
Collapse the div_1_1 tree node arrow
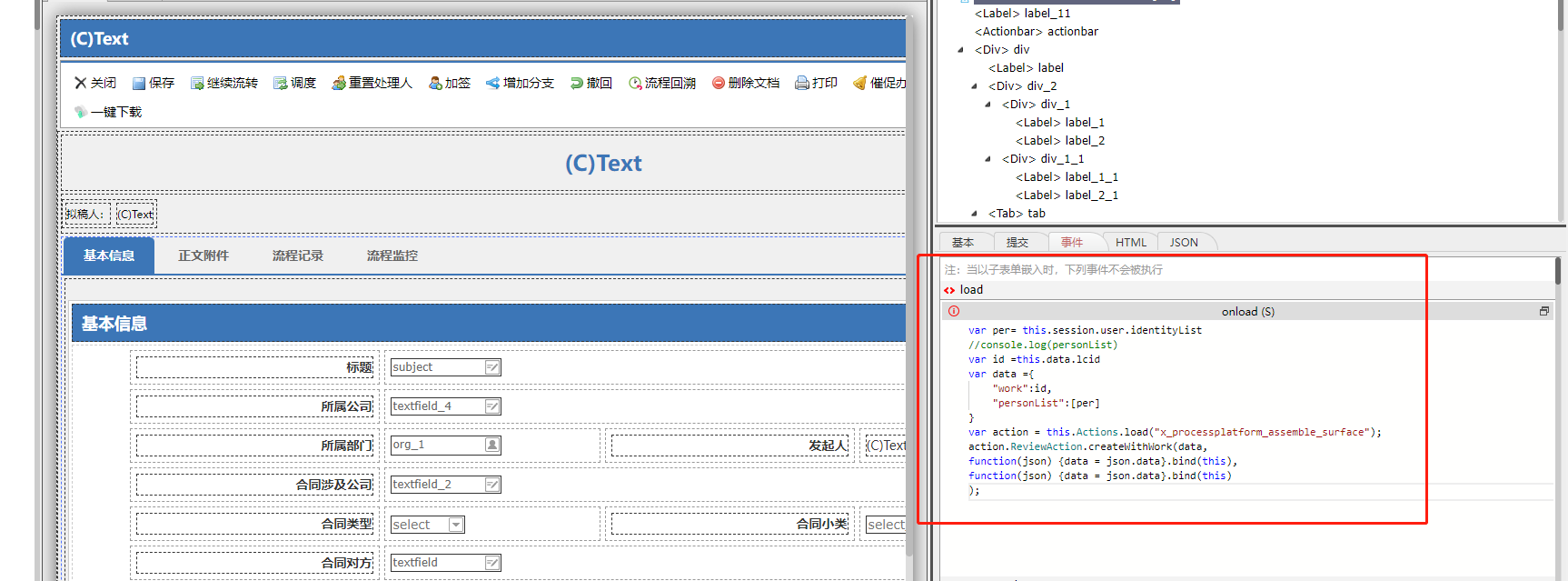(x=988, y=159)
